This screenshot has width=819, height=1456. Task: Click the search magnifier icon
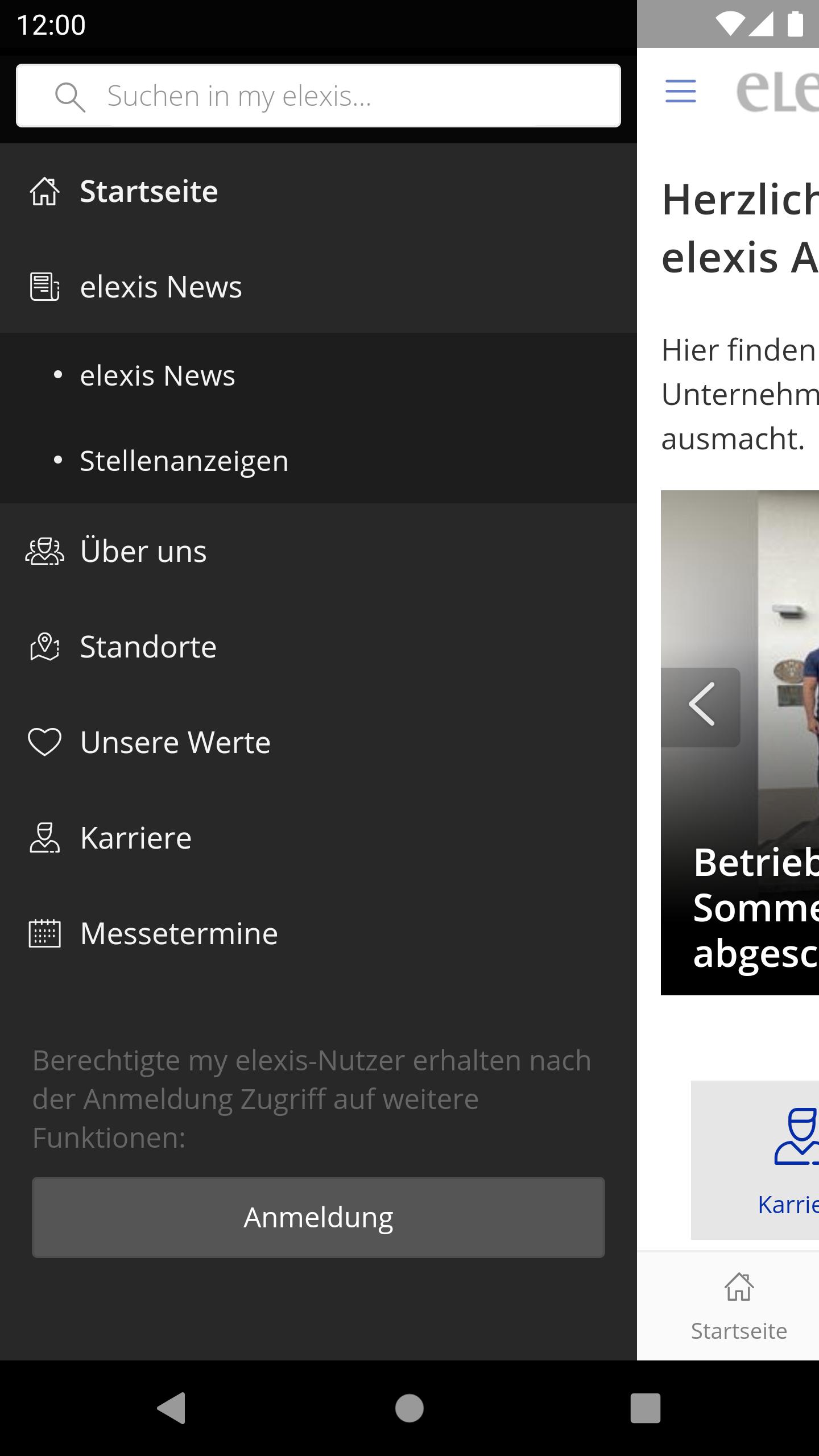(70, 96)
